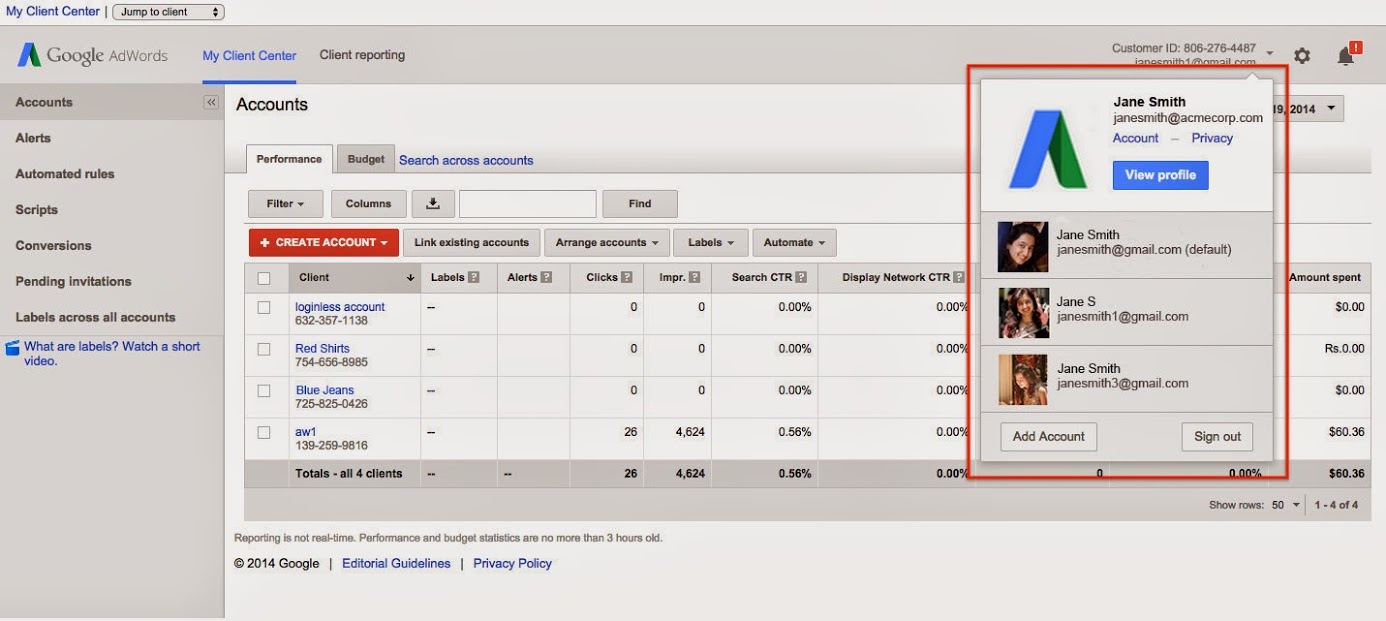Click the video icon beside labels help
This screenshot has width=1386, height=621.
[x=12, y=348]
